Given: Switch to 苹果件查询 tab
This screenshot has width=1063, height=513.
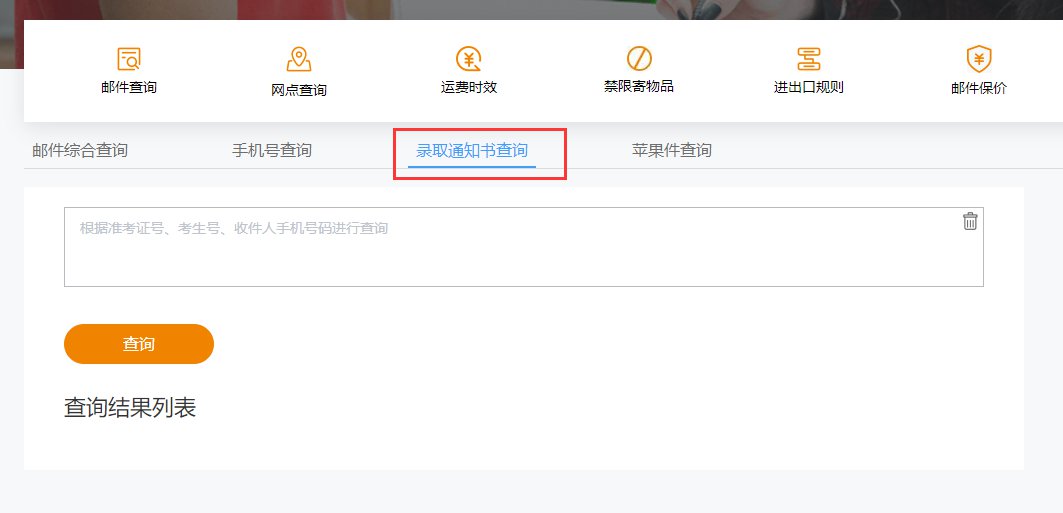Looking at the screenshot, I should coord(672,150).
